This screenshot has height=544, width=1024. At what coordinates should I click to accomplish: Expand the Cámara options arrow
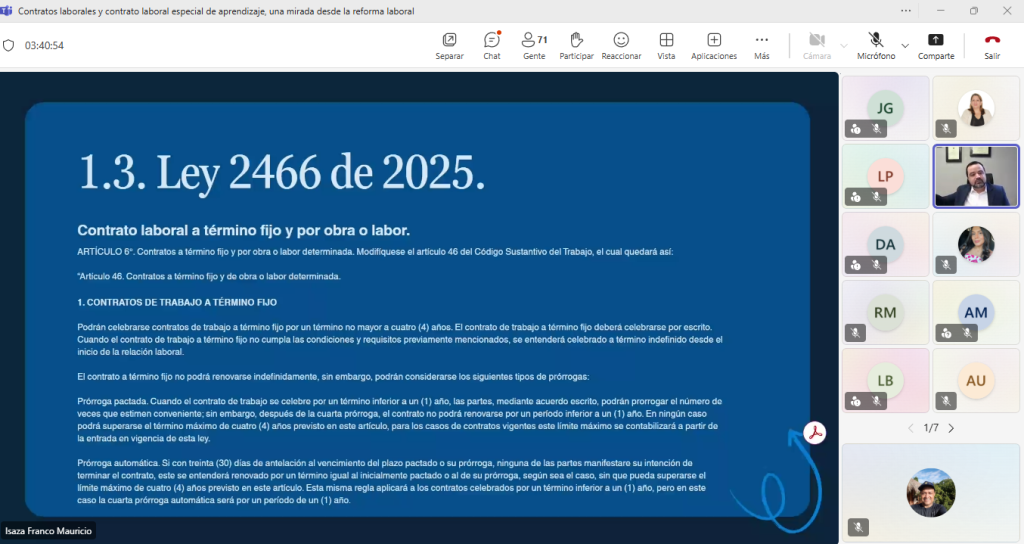(x=844, y=45)
